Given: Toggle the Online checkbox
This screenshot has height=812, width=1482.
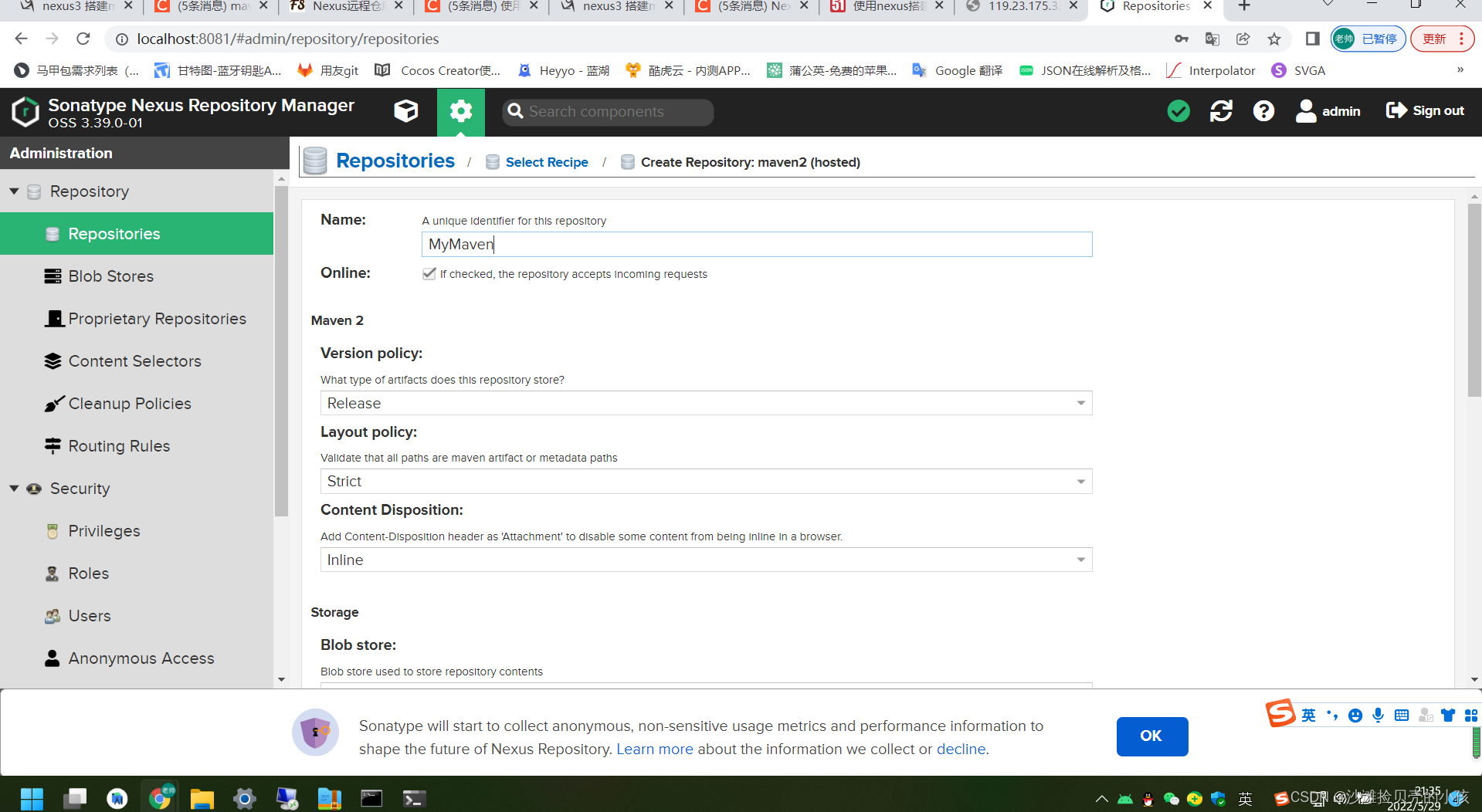Looking at the screenshot, I should pyautogui.click(x=429, y=274).
